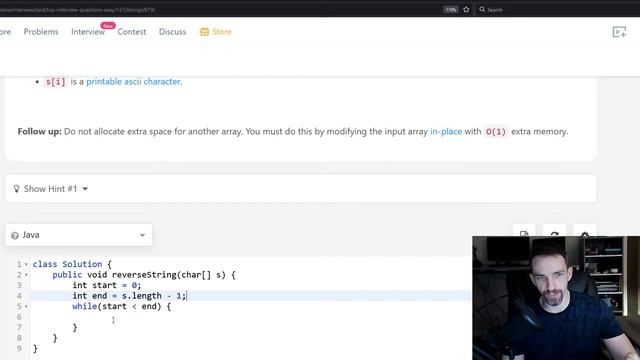
Task: Click the 'O(1)' code text
Action: [496, 132]
